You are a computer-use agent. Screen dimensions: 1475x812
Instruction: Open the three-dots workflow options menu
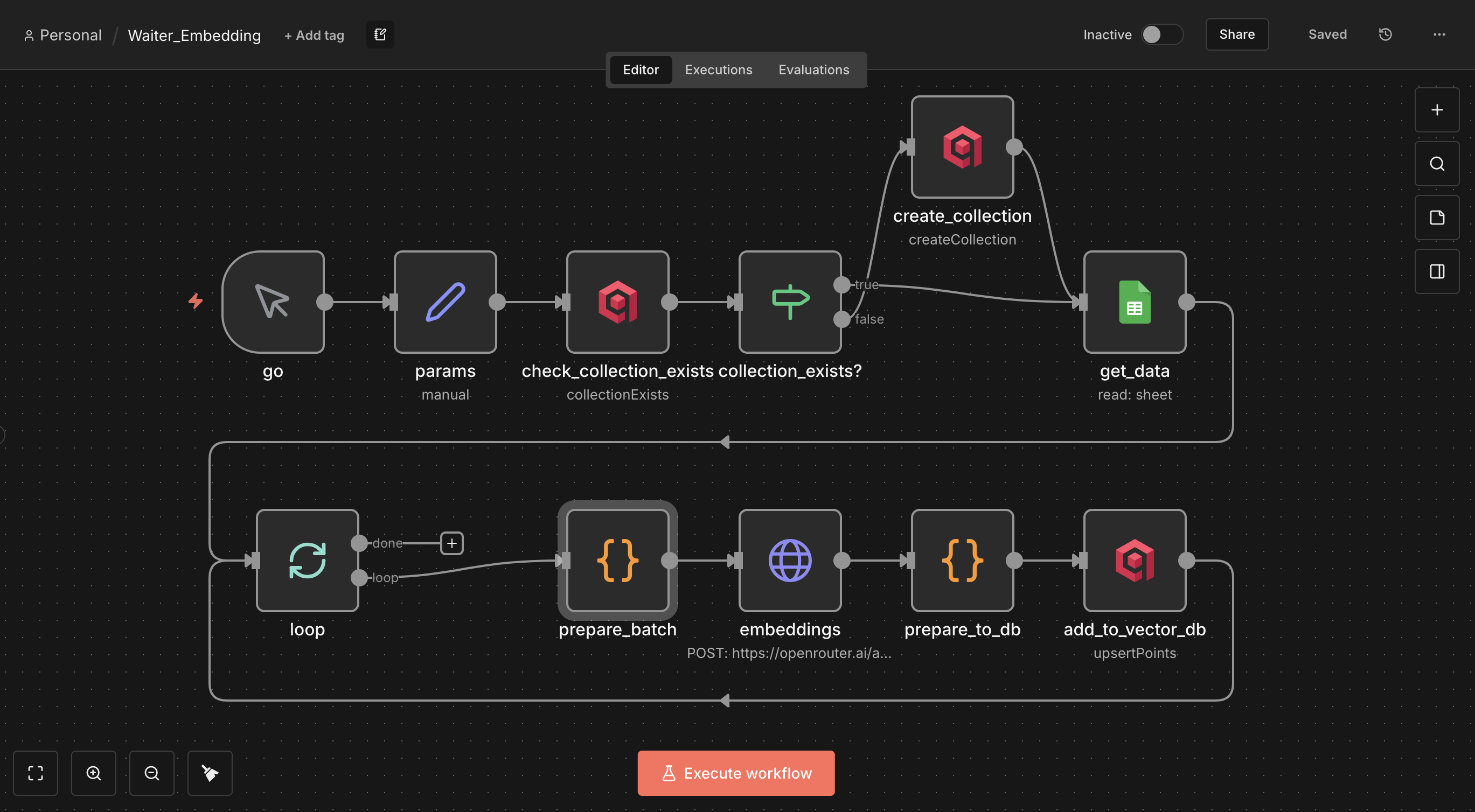pos(1439,35)
